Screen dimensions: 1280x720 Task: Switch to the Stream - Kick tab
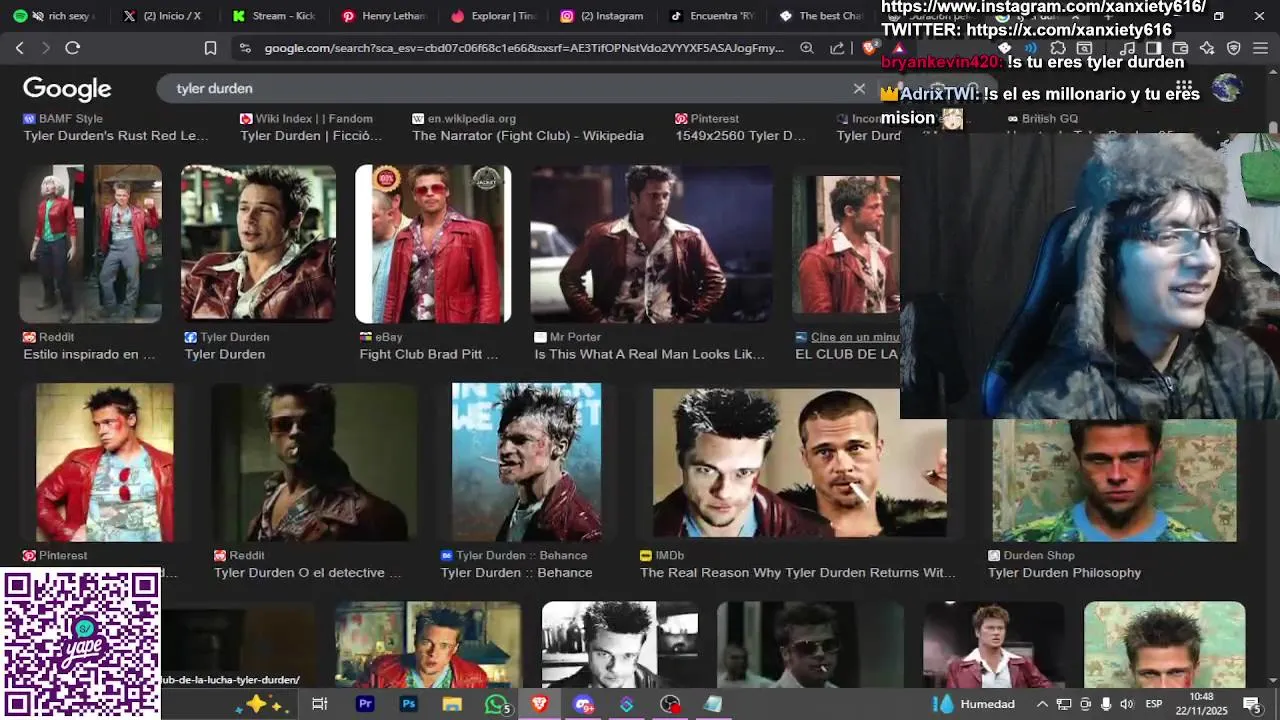coord(274,16)
